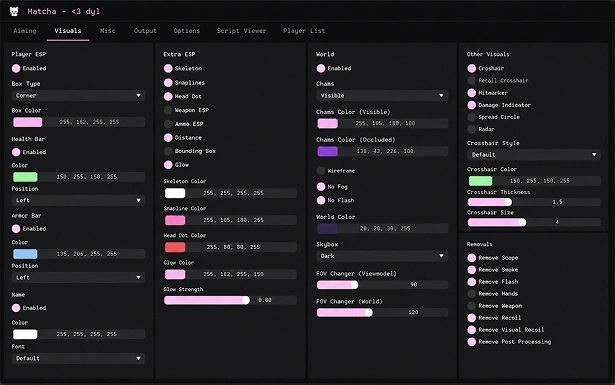Open the Misc tab
615x385 pixels.
pyautogui.click(x=107, y=31)
